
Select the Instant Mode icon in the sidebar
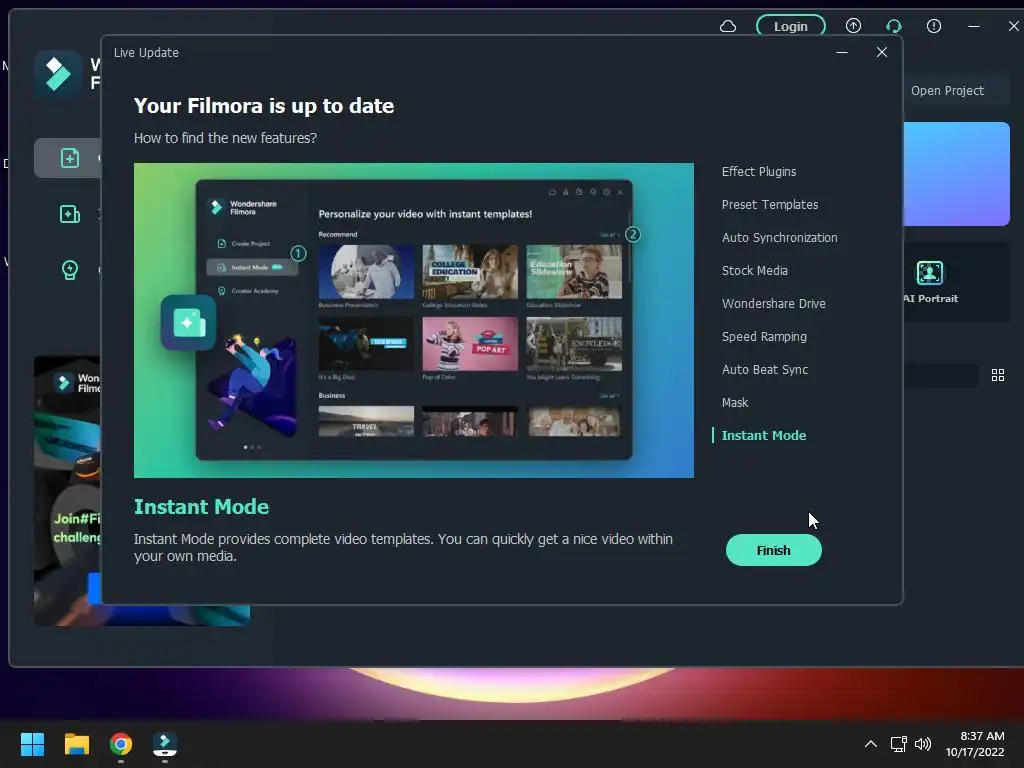[70, 214]
